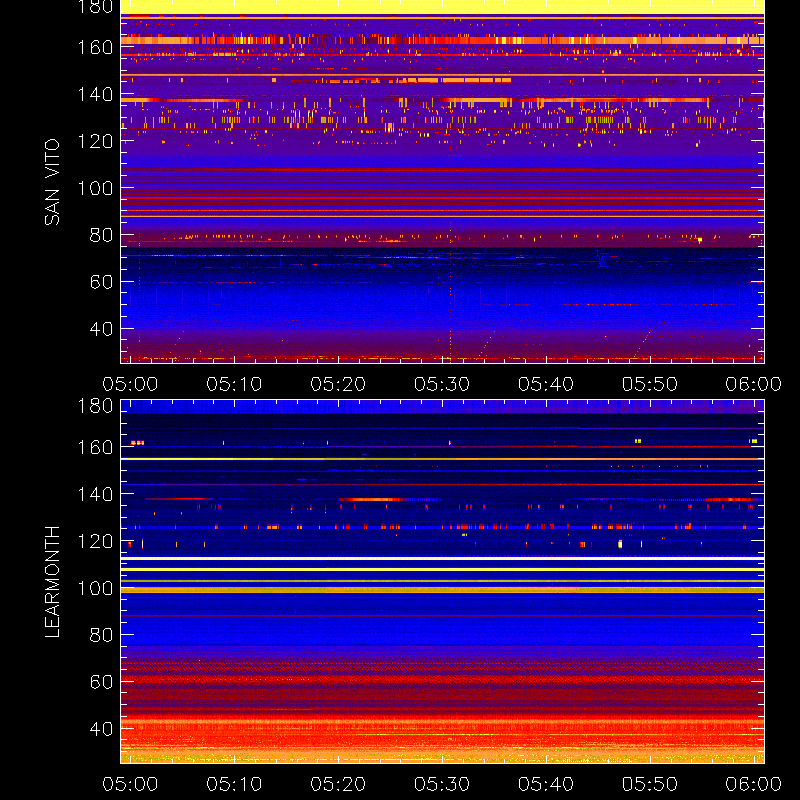Click 05:40 time label under San Vito plot
800x800 pixels.
(546, 384)
